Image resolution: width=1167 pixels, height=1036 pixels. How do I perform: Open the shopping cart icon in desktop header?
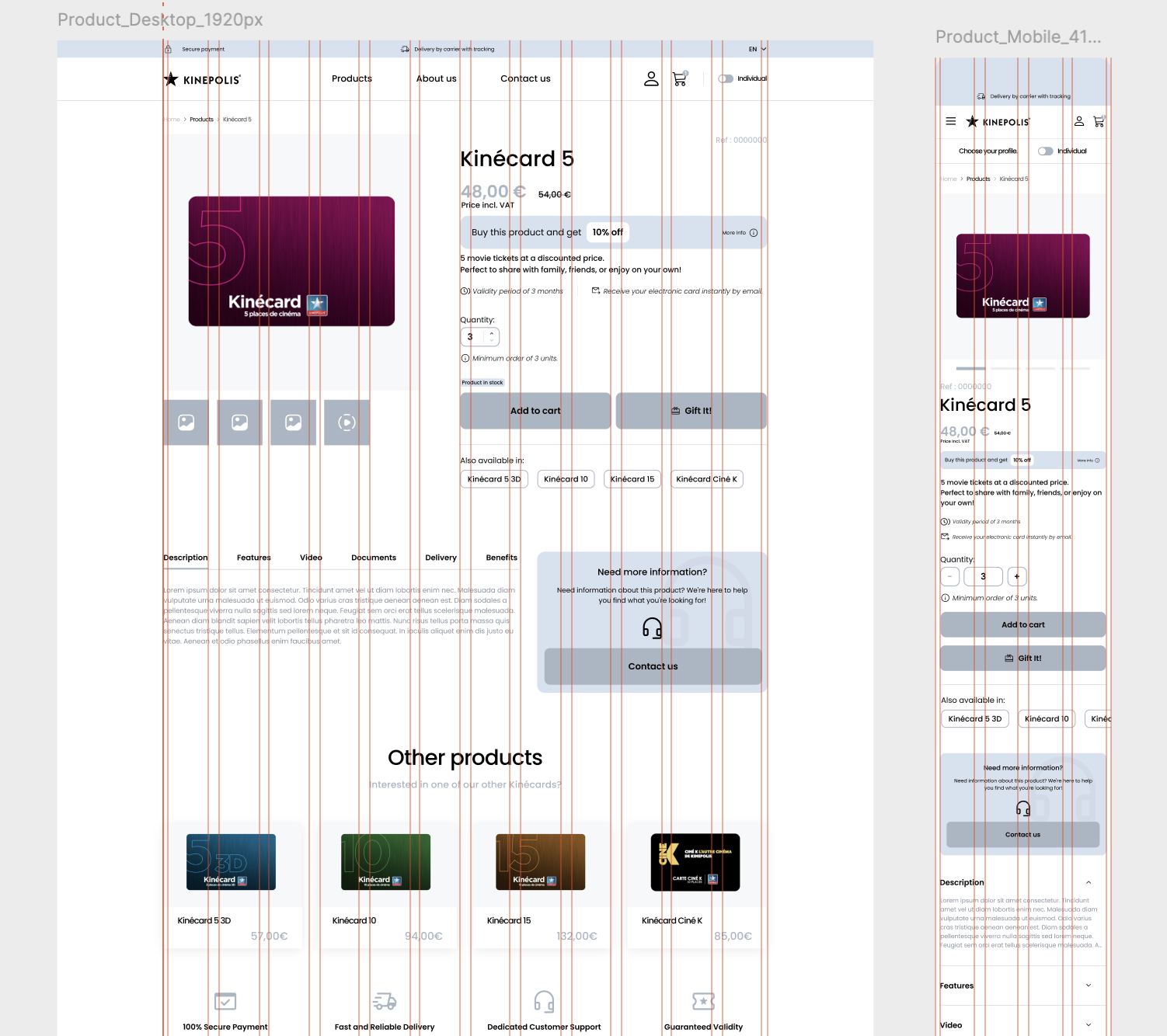pos(680,78)
